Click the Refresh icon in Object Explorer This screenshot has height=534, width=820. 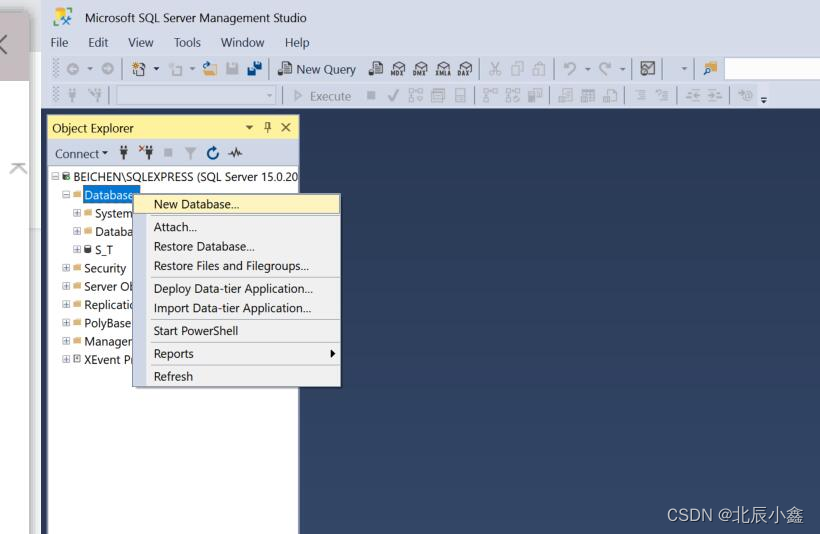tap(212, 153)
